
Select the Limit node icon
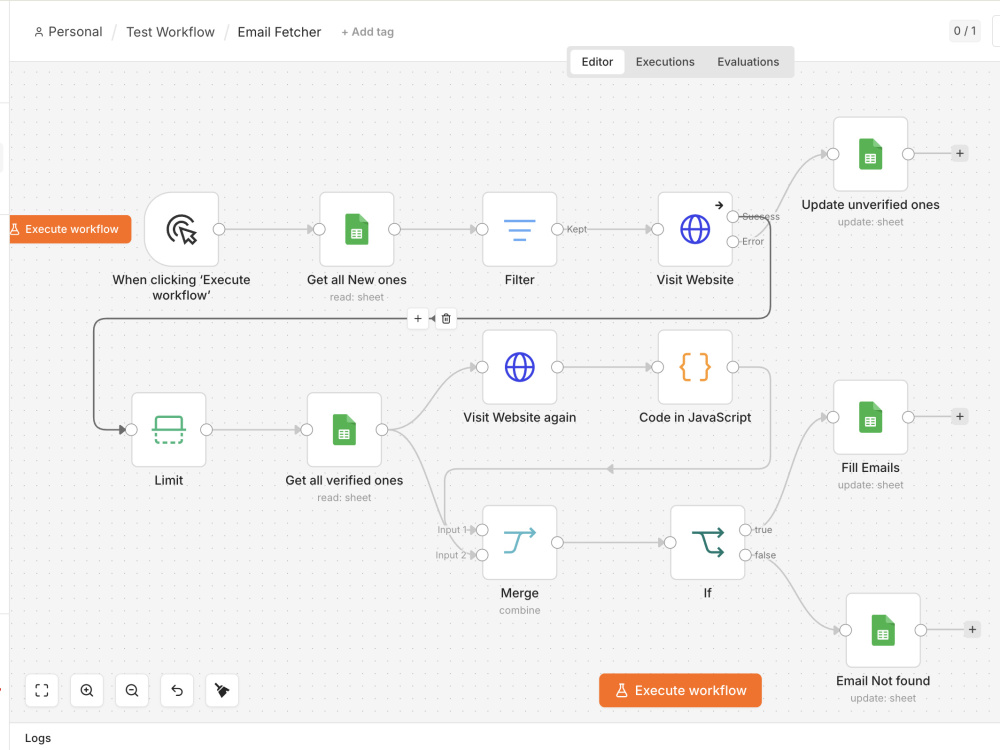point(169,430)
